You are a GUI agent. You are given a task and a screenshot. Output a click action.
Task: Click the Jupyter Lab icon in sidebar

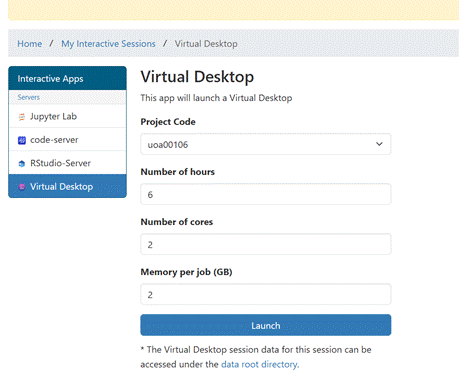pos(22,117)
